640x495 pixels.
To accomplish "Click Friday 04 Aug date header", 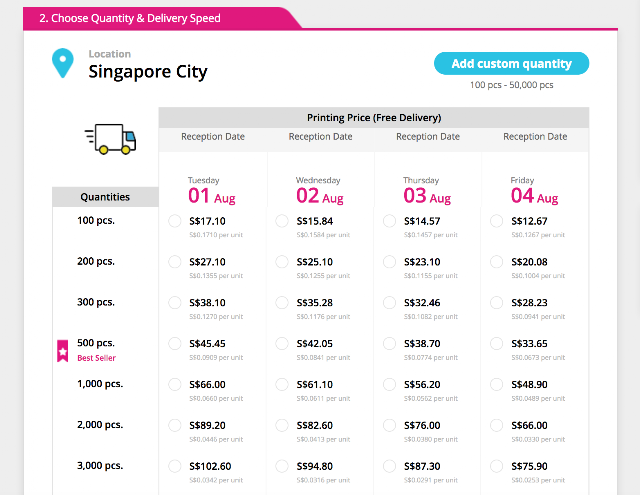I will 534,191.
